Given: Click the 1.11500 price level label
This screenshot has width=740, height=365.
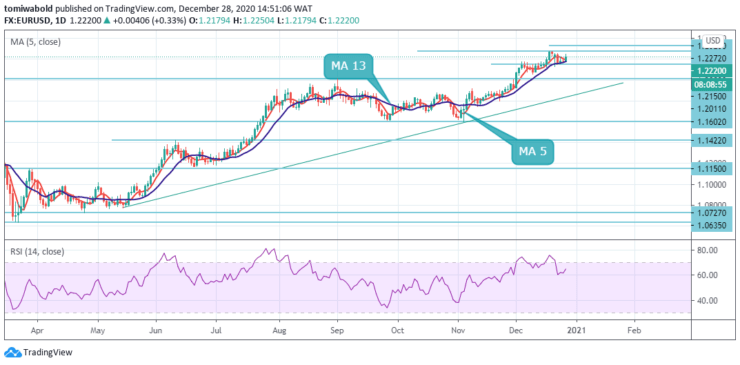Looking at the screenshot, I should pyautogui.click(x=713, y=168).
